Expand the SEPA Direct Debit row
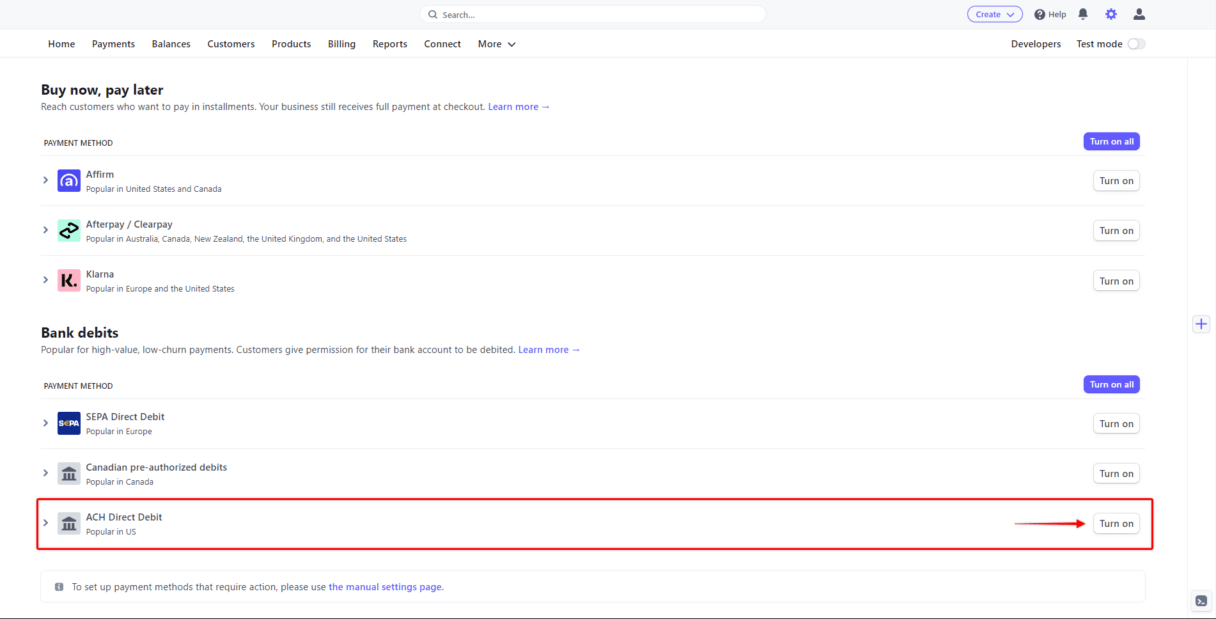Image resolution: width=1216 pixels, height=619 pixels. (x=46, y=423)
